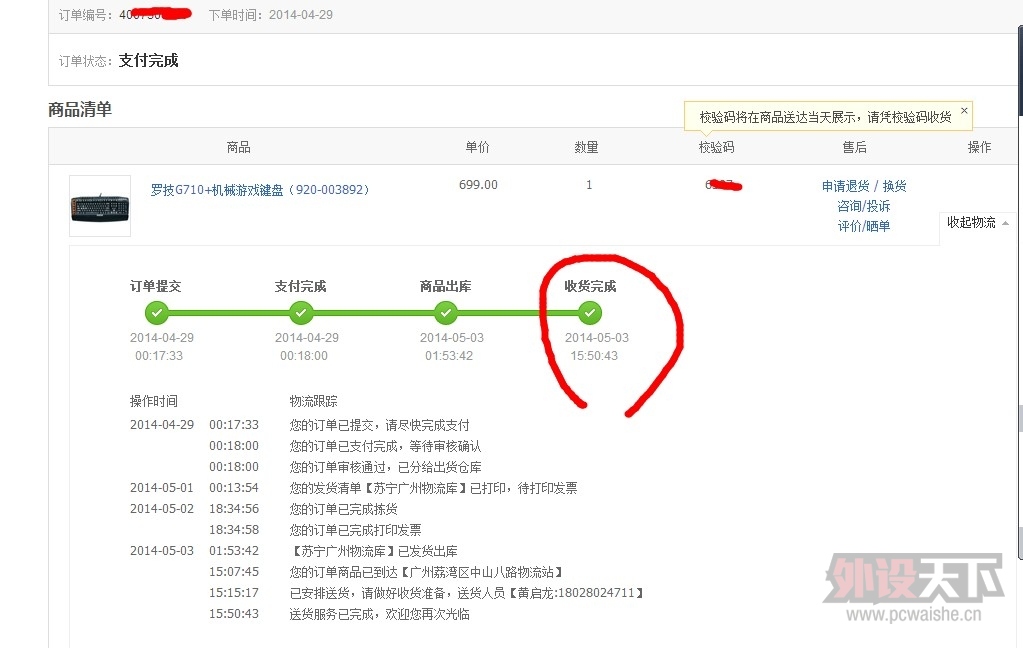Viewport: 1023px width, 648px height.
Task: Click the 操作 column header
Action: pos(979,147)
